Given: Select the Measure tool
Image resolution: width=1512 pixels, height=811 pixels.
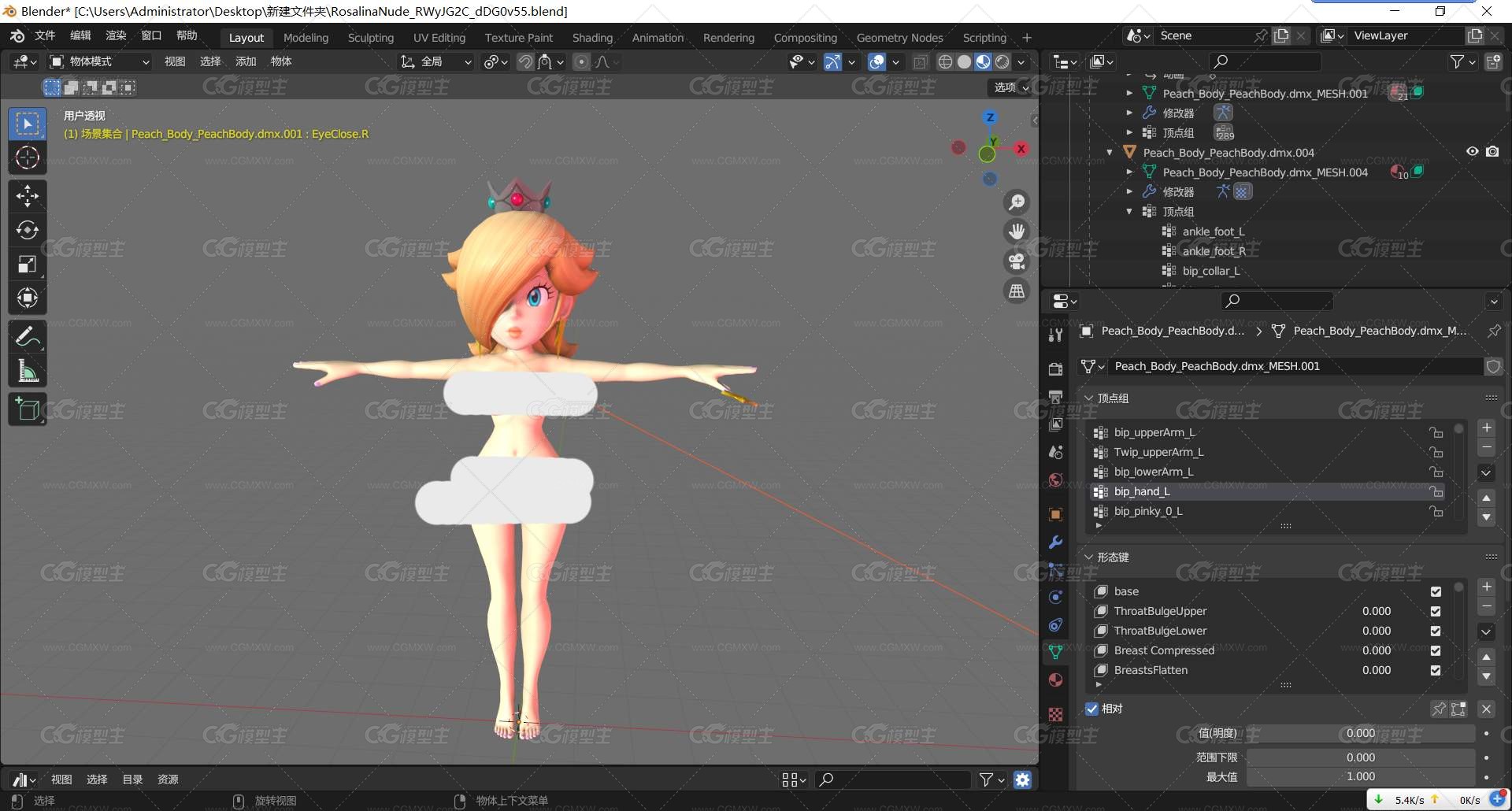Looking at the screenshot, I should click(28, 371).
